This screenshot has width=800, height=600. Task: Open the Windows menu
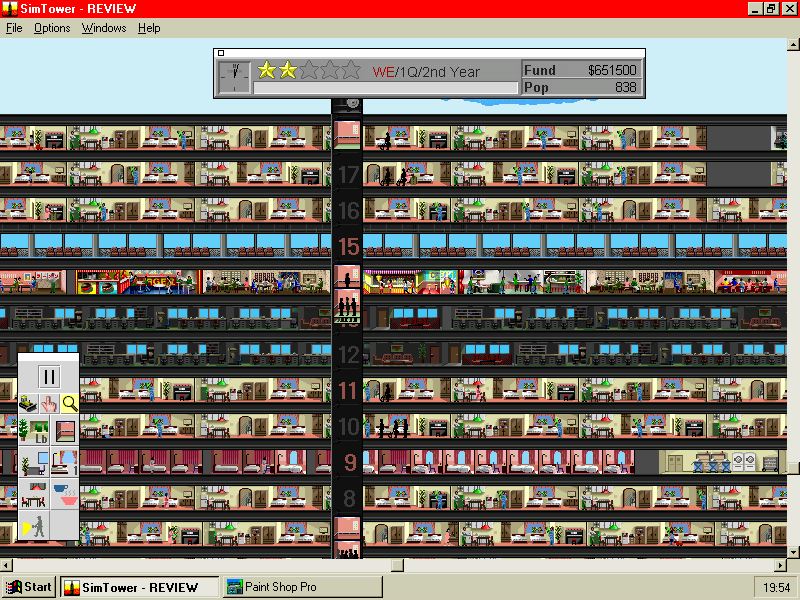(104, 28)
